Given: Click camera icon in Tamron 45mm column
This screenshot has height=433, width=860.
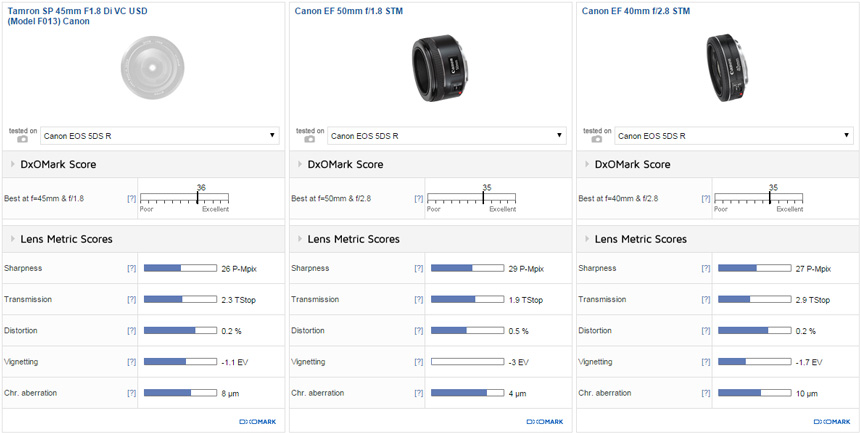Looking at the screenshot, I should pyautogui.click(x=22, y=139).
